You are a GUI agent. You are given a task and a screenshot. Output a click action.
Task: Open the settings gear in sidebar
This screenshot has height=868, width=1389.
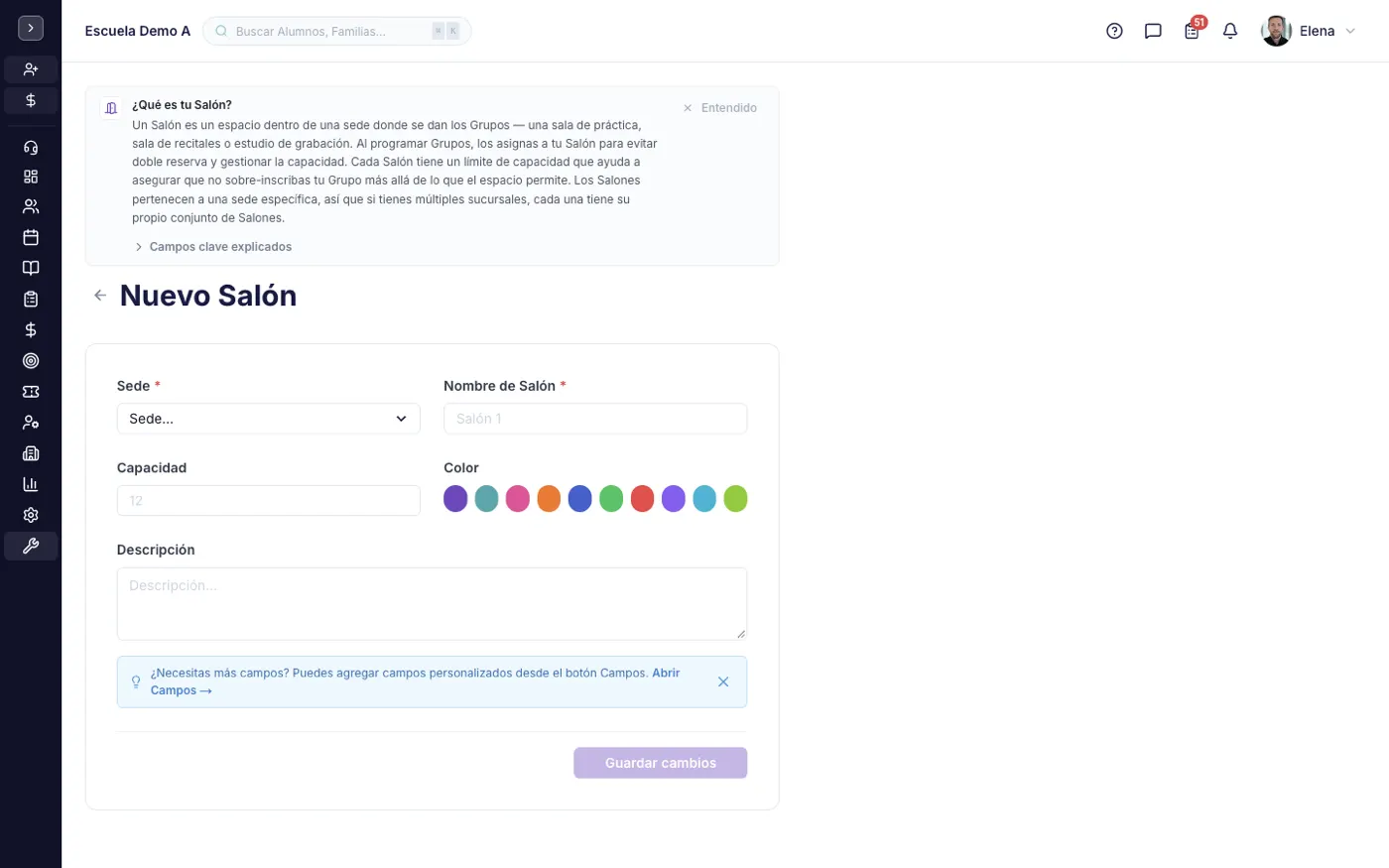31,515
